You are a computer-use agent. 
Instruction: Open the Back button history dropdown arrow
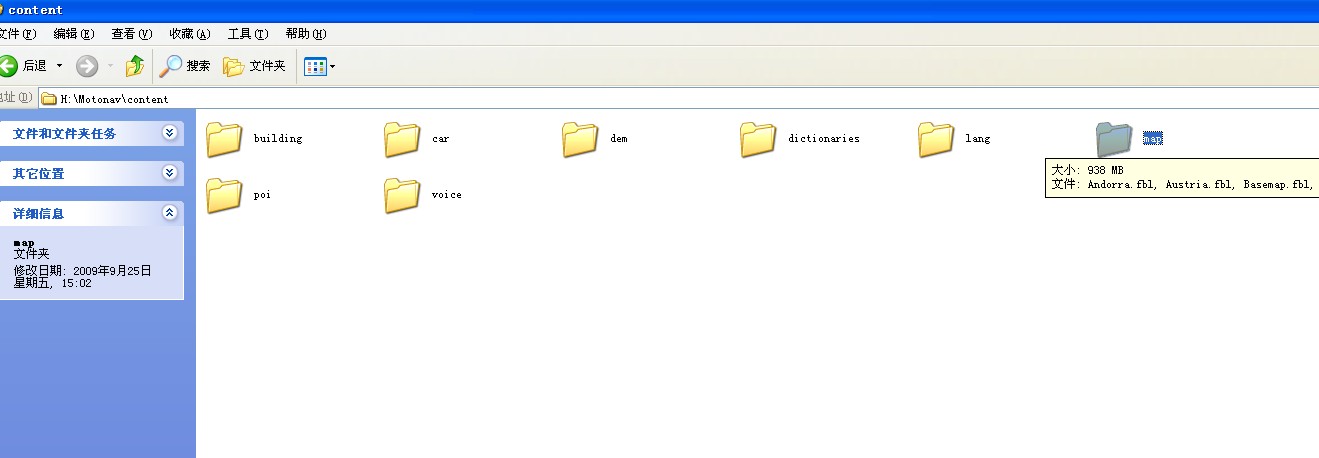coord(59,66)
